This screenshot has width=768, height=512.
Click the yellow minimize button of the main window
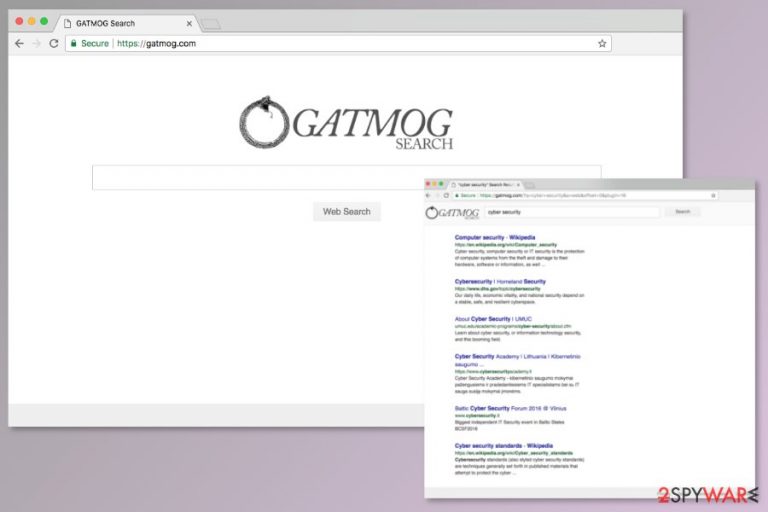pyautogui.click(x=32, y=21)
